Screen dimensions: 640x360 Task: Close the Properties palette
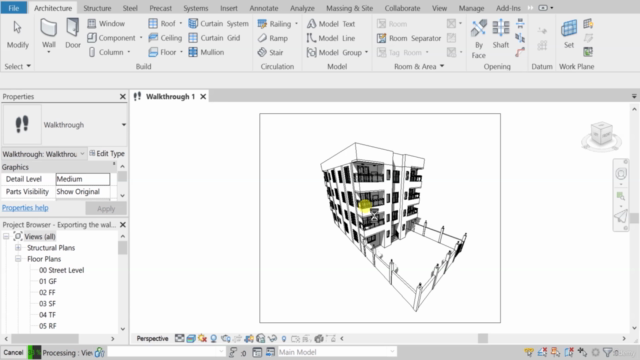coord(122,97)
